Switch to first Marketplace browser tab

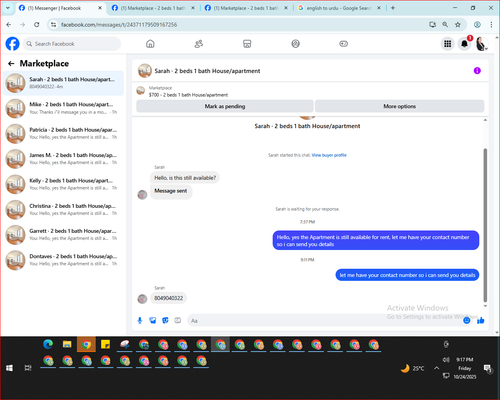(154, 8)
